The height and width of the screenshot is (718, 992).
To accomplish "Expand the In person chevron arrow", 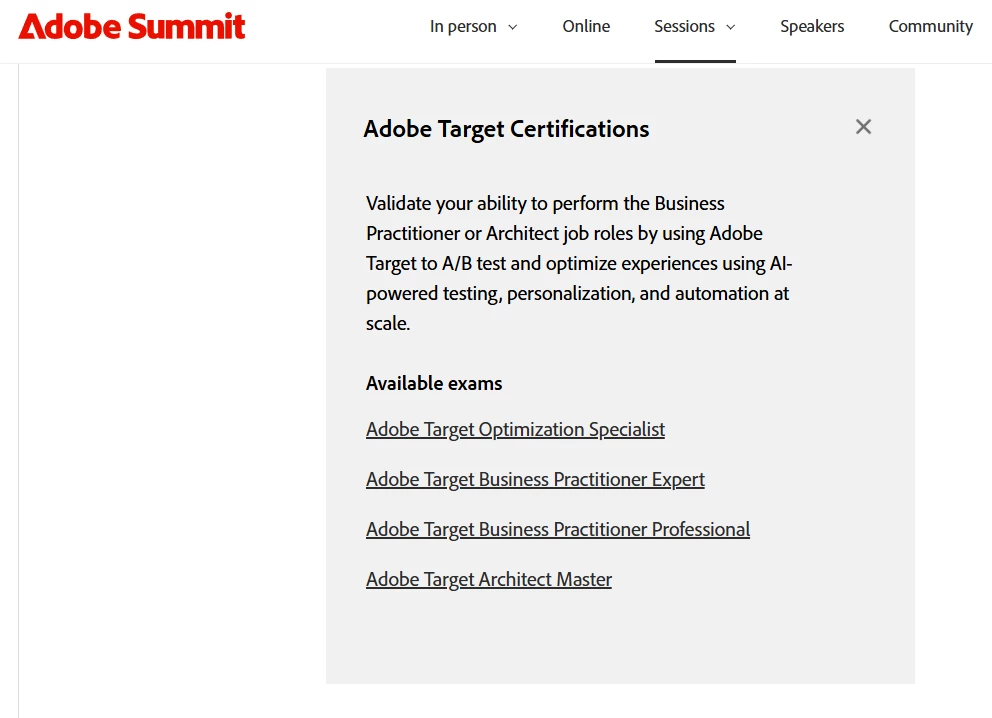I will click(x=513, y=27).
